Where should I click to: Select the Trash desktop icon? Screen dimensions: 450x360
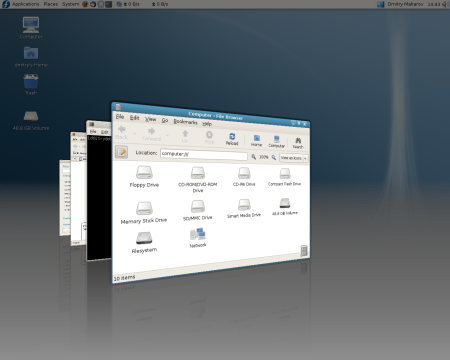click(31, 85)
